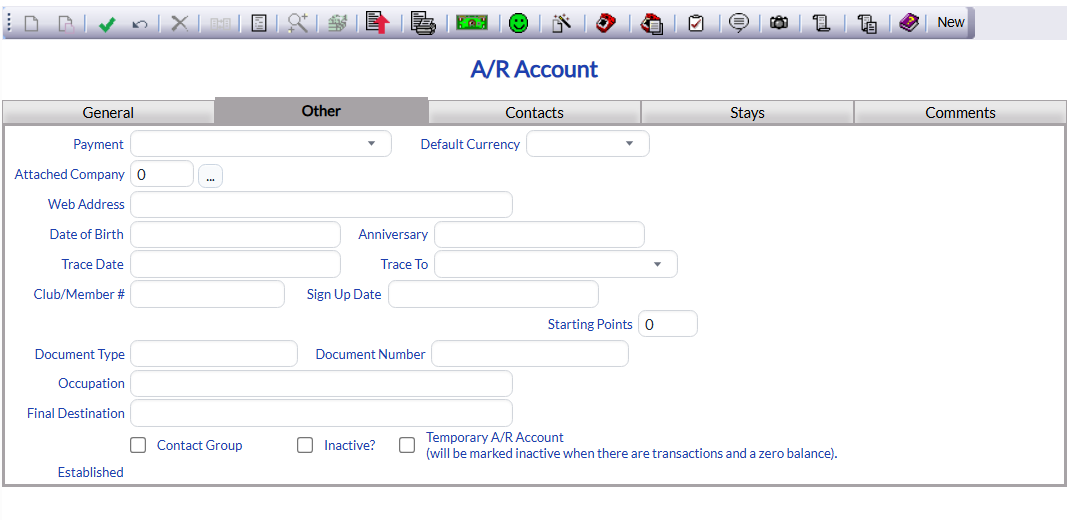Click the green dollar bill icon
The width and height of the screenshot is (1067, 520).
point(472,24)
